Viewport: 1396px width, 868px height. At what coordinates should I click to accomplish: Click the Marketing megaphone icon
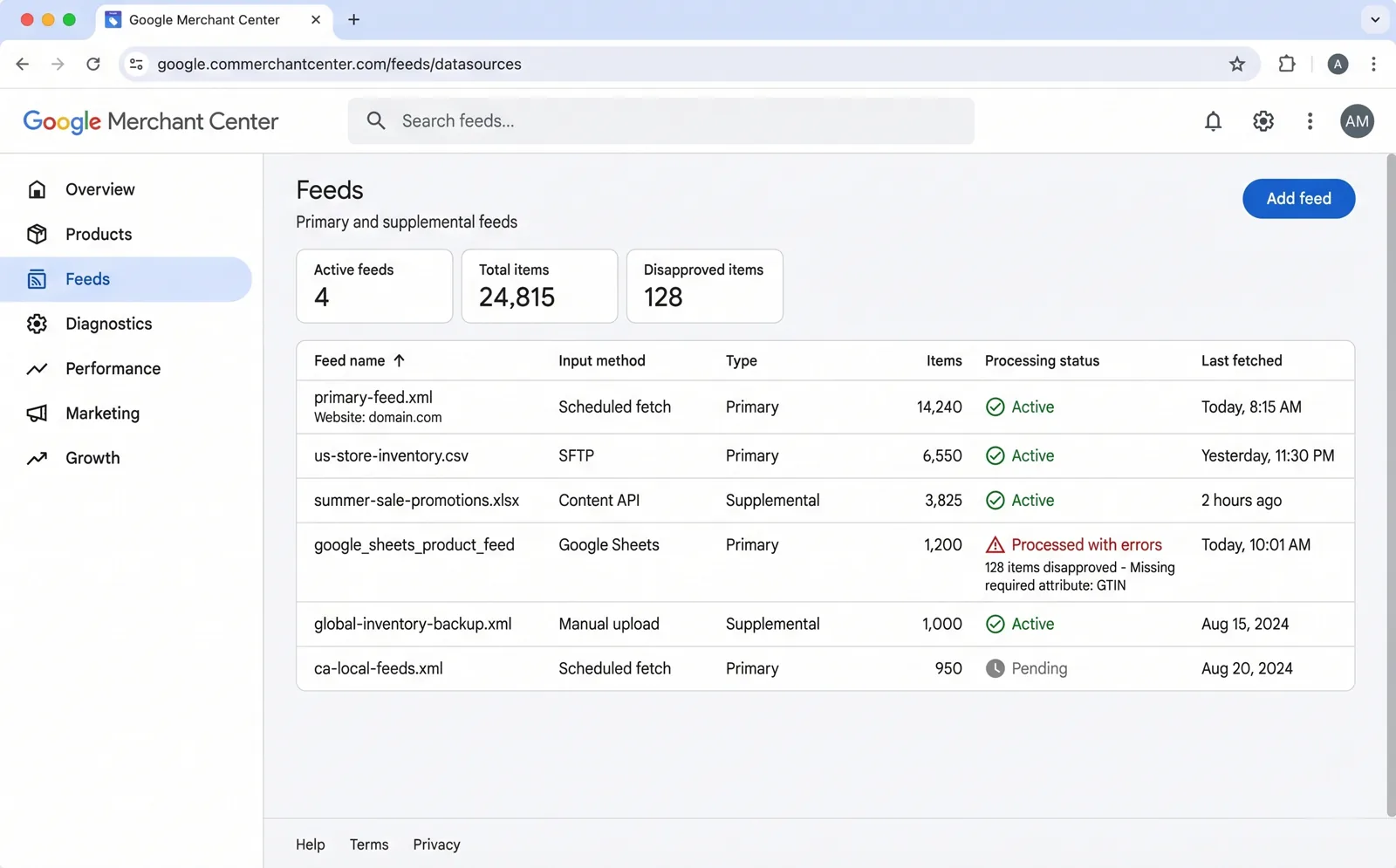pyautogui.click(x=37, y=413)
